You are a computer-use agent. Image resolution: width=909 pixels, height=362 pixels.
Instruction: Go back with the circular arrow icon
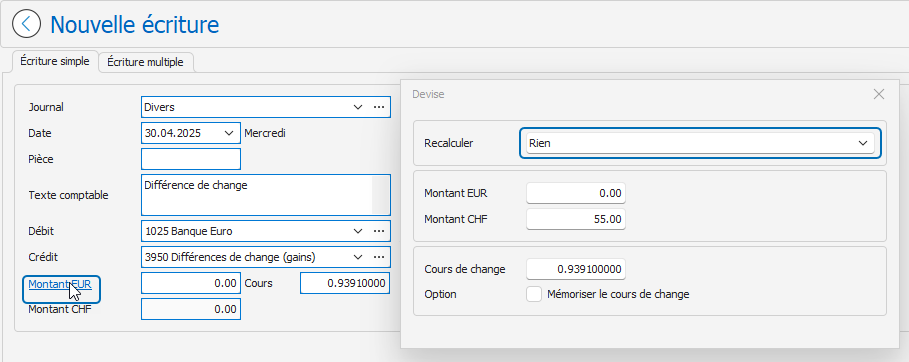pyautogui.click(x=27, y=24)
